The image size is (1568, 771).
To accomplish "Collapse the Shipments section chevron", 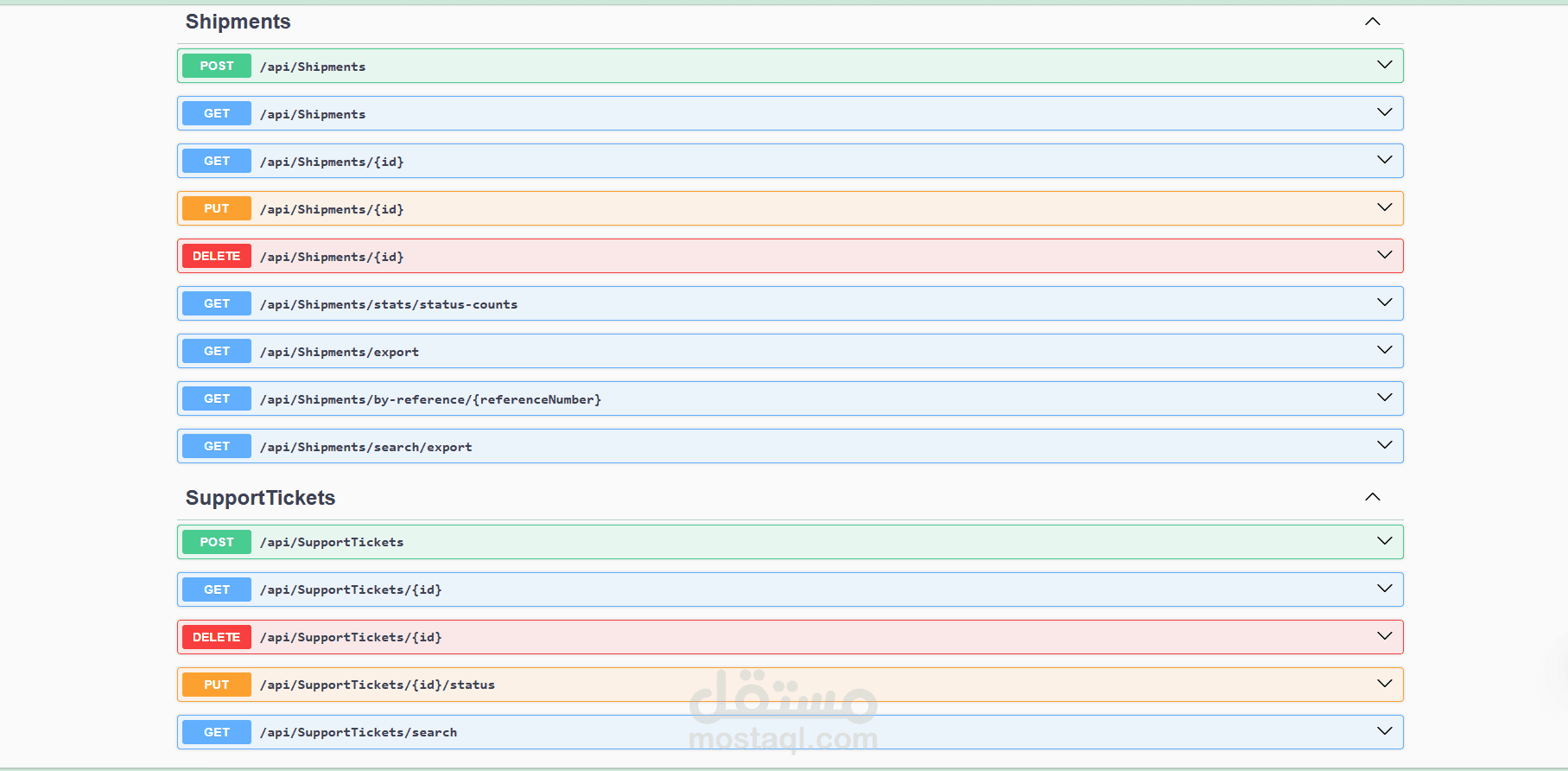I will 1372,22.
